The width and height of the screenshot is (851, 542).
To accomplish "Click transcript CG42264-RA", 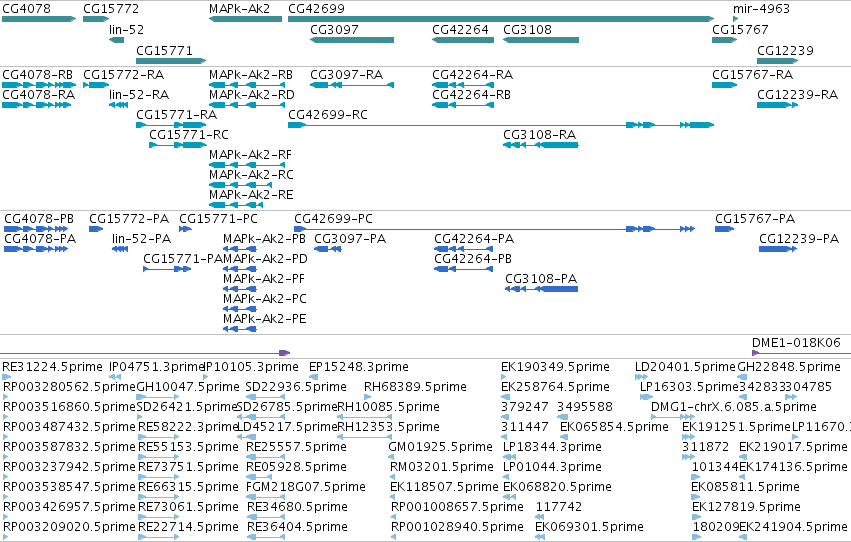I will click(473, 75).
